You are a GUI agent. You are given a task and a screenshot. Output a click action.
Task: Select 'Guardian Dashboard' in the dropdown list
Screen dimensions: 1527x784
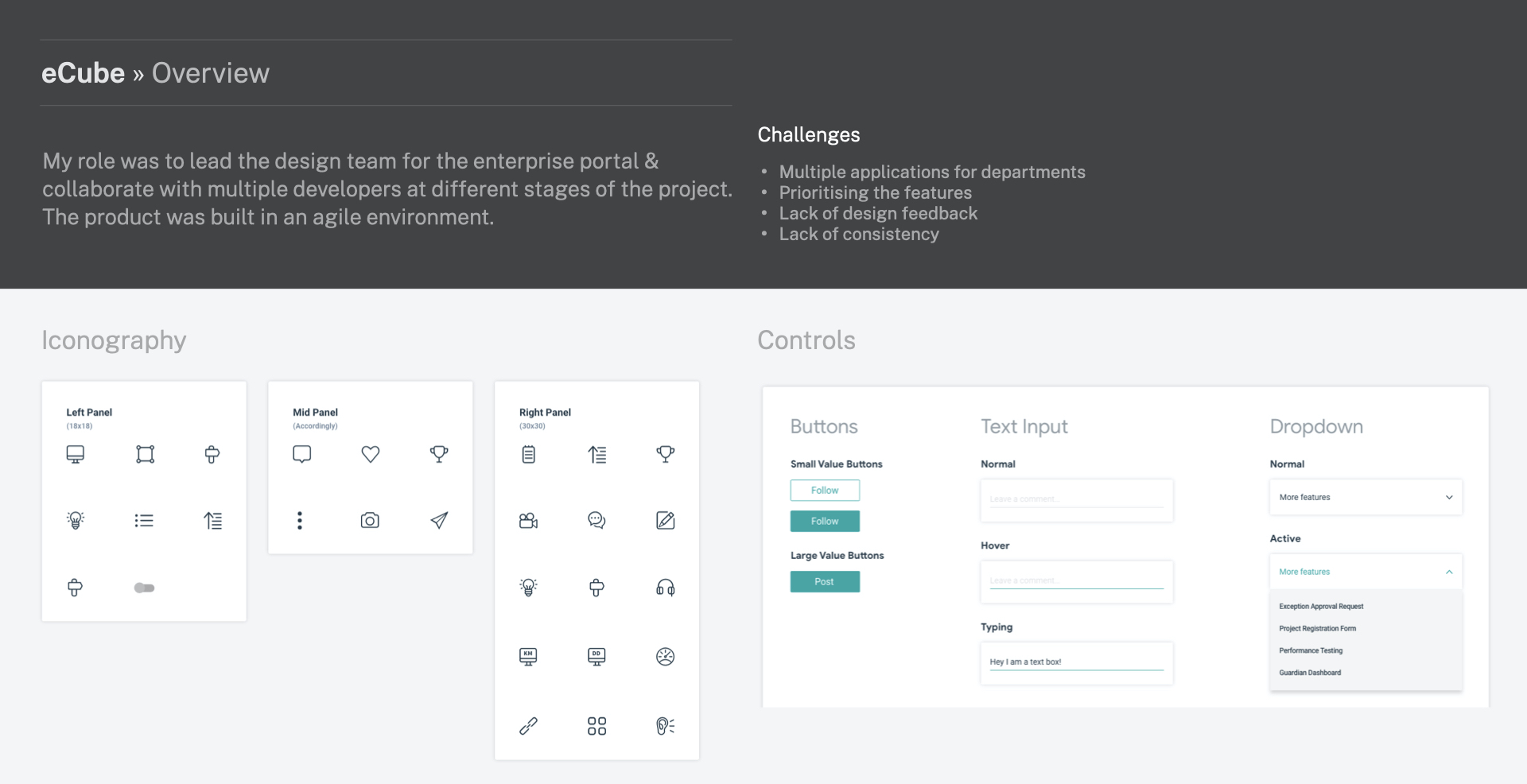(1310, 673)
